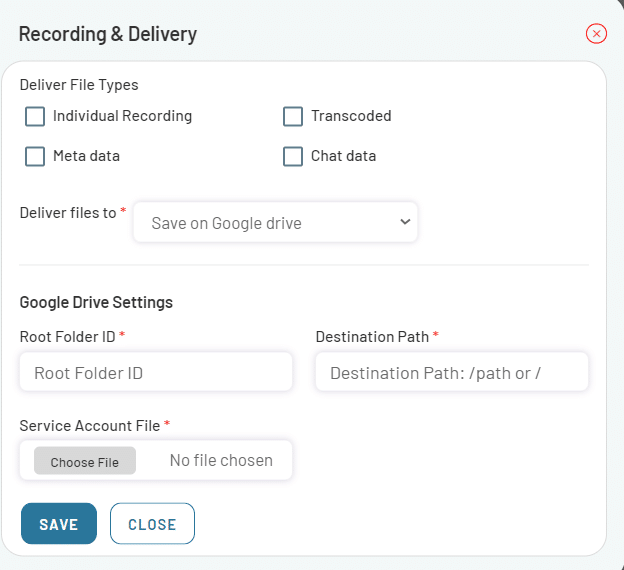624x570 pixels.
Task: Click the CLOSE button
Action: pyautogui.click(x=152, y=523)
